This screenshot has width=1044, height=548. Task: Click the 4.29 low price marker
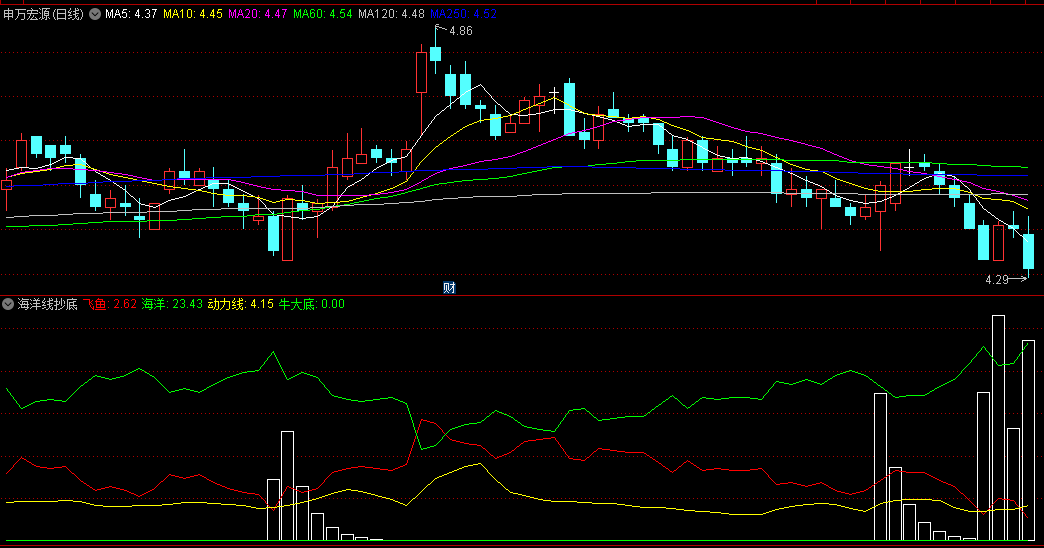click(x=997, y=280)
